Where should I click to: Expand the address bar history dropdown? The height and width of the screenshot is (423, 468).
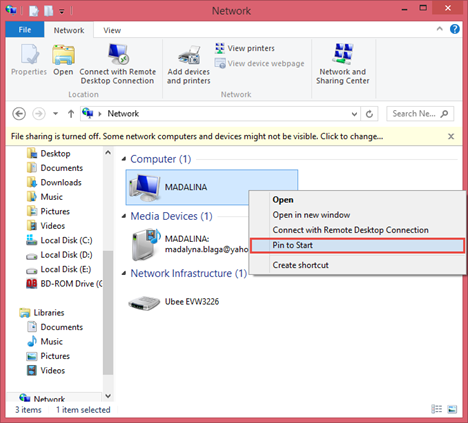point(354,114)
